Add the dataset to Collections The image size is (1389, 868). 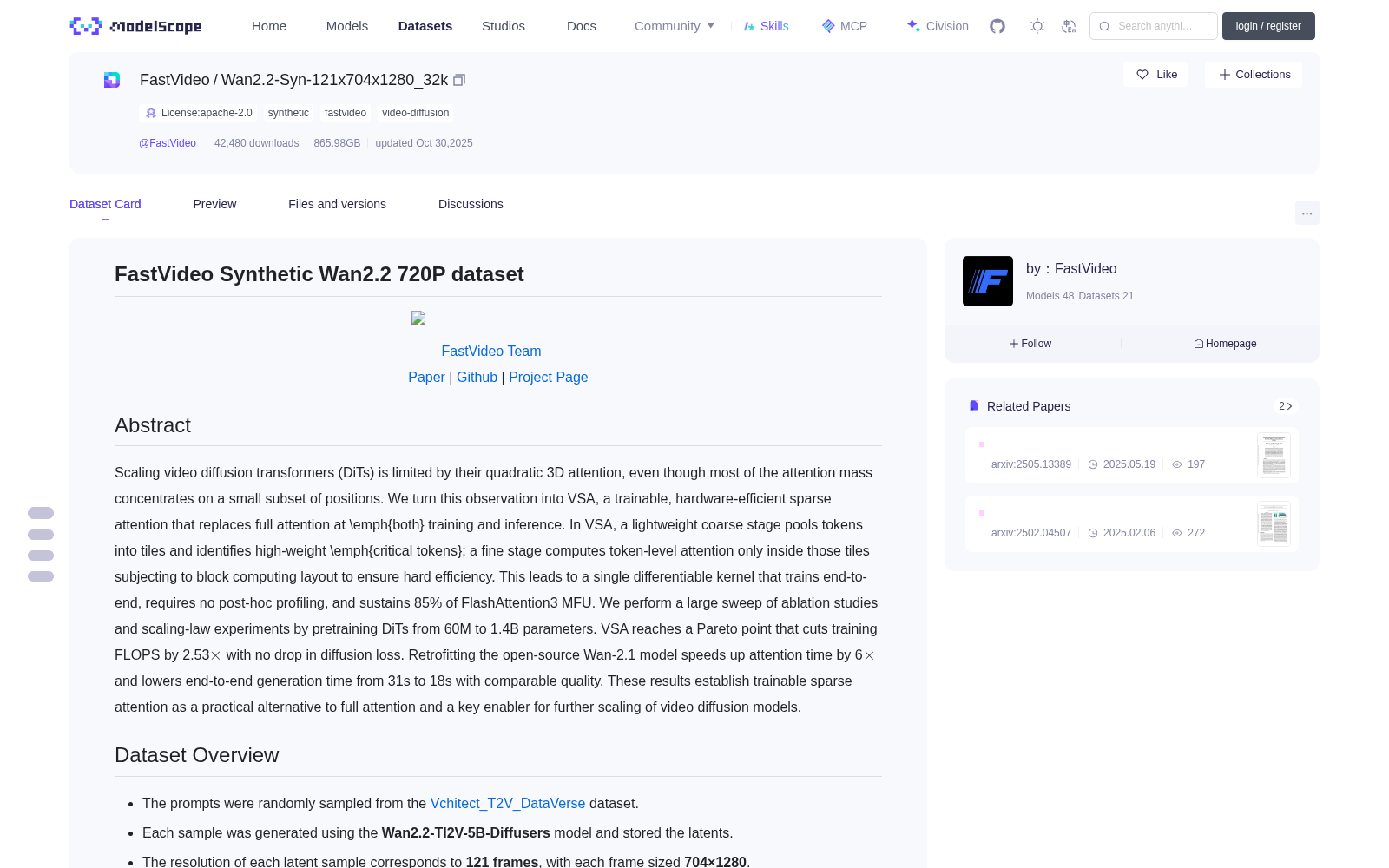(x=1254, y=75)
